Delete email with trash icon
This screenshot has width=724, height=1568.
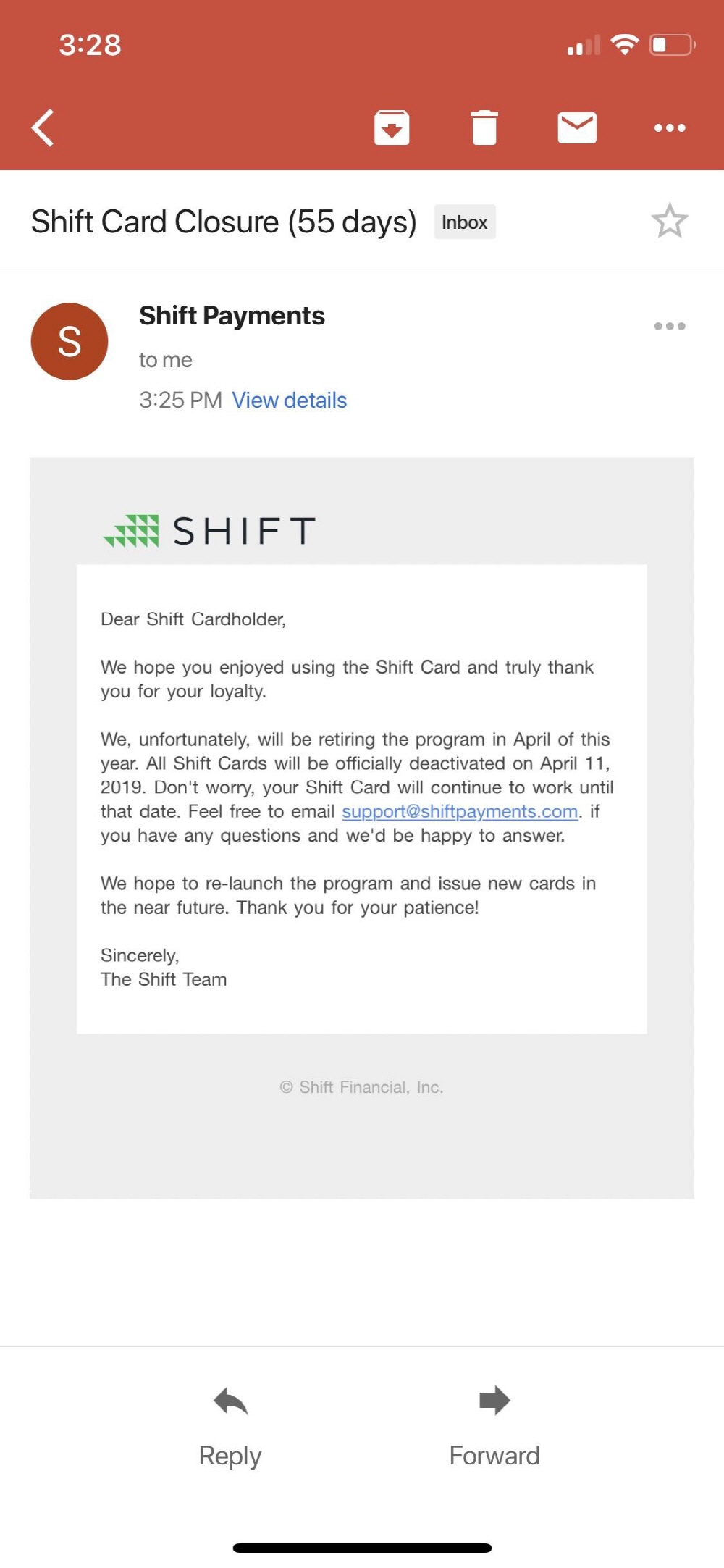pyautogui.click(x=484, y=128)
